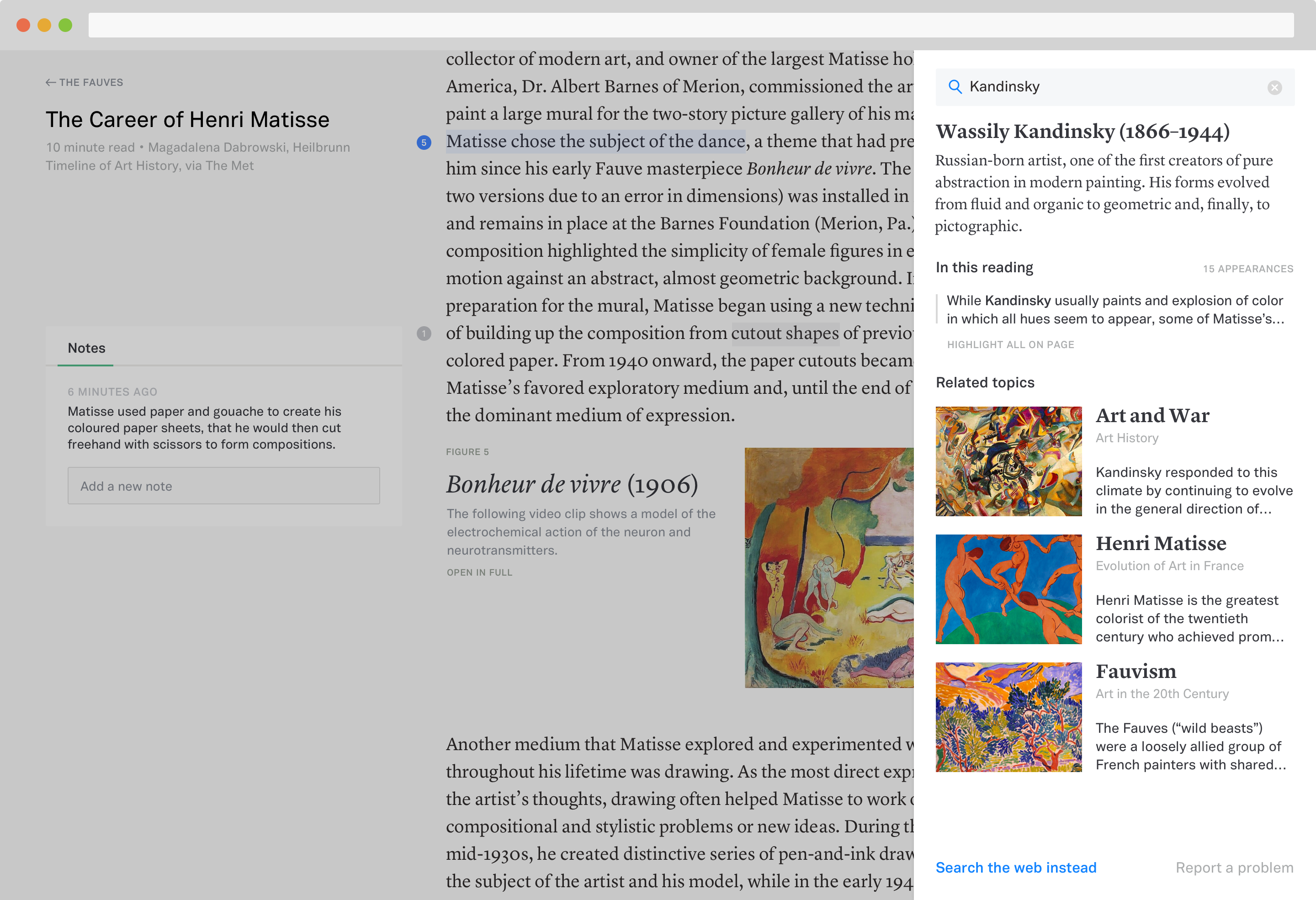1316x900 pixels.
Task: Click Search the web instead
Action: (x=1016, y=867)
